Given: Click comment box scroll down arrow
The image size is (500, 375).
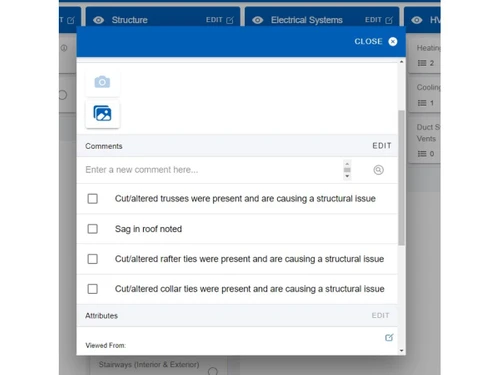Looking at the screenshot, I should pyautogui.click(x=347, y=176).
